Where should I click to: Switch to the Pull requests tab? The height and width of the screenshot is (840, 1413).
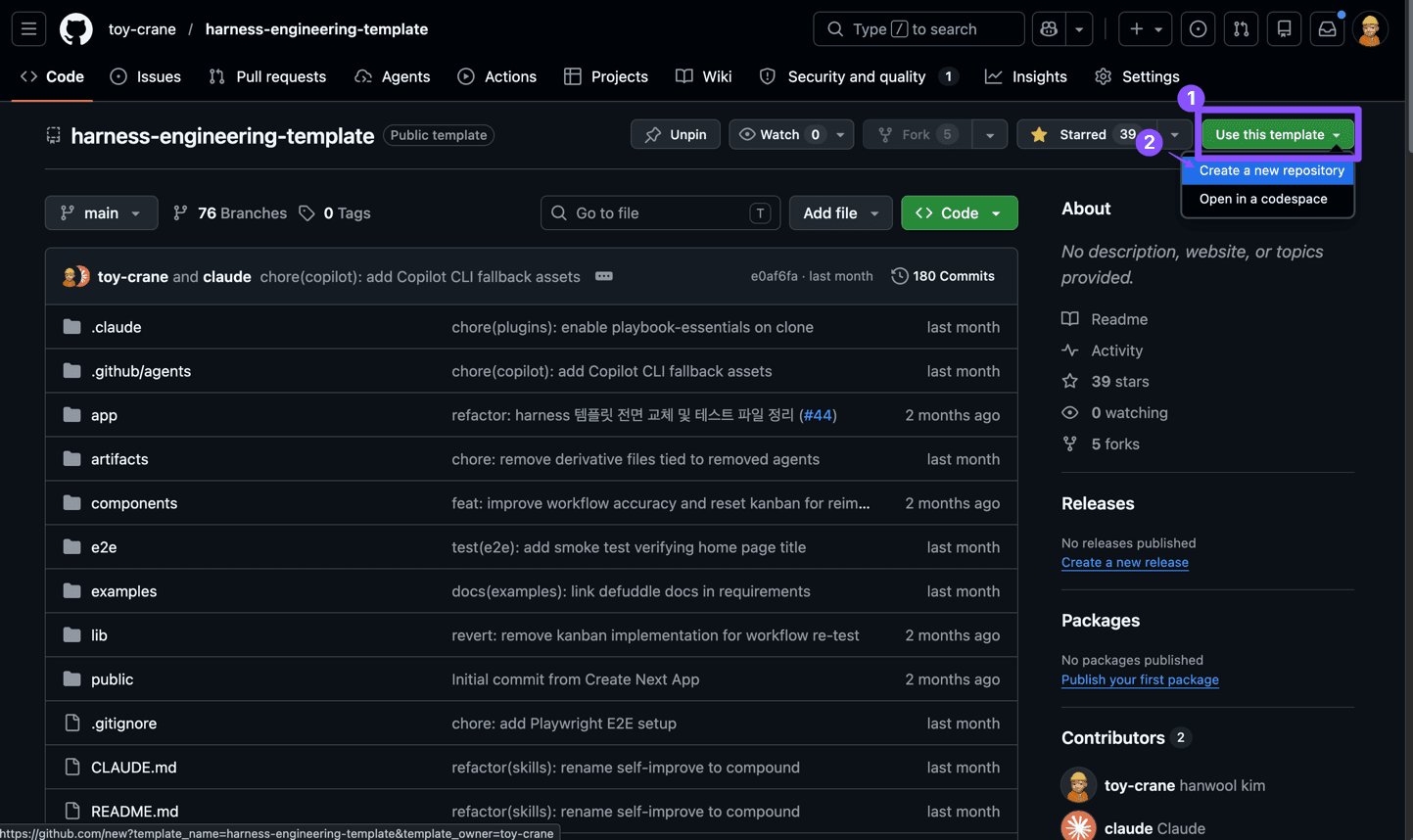267,76
